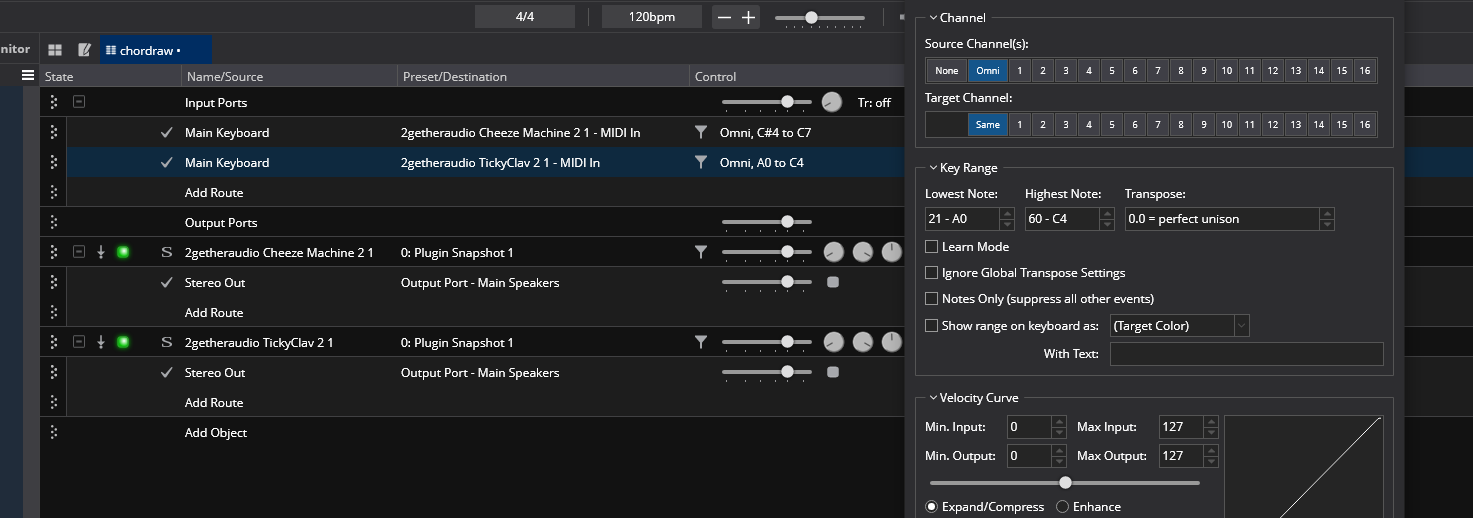Click the down-arrow icon on TickyClav row
This screenshot has height=518, width=1473.
point(101,342)
